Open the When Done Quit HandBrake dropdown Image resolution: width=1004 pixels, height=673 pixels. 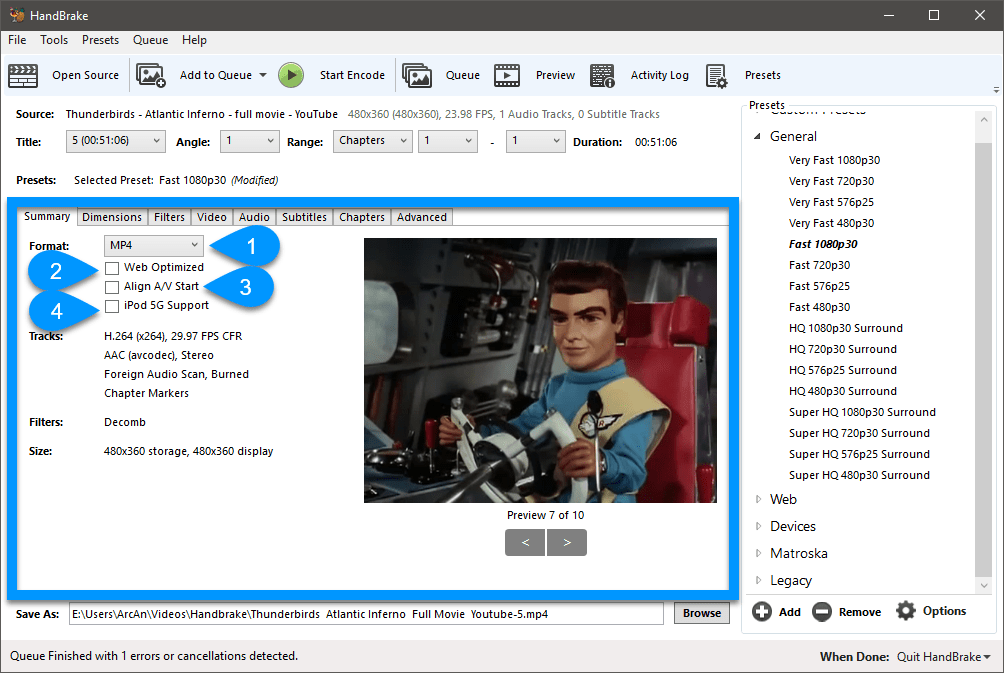[943, 657]
